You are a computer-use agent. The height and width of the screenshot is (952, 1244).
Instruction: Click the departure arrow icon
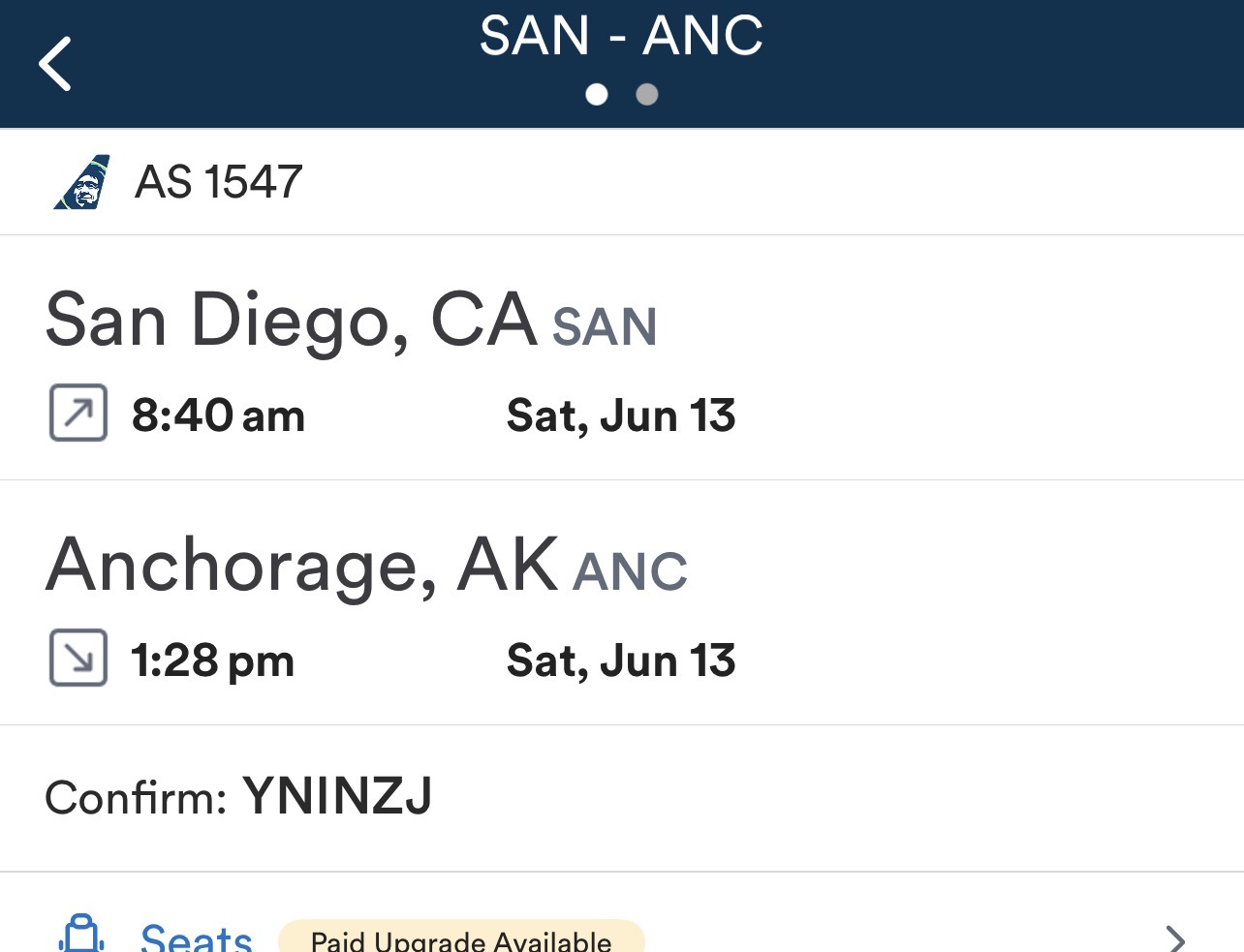78,414
